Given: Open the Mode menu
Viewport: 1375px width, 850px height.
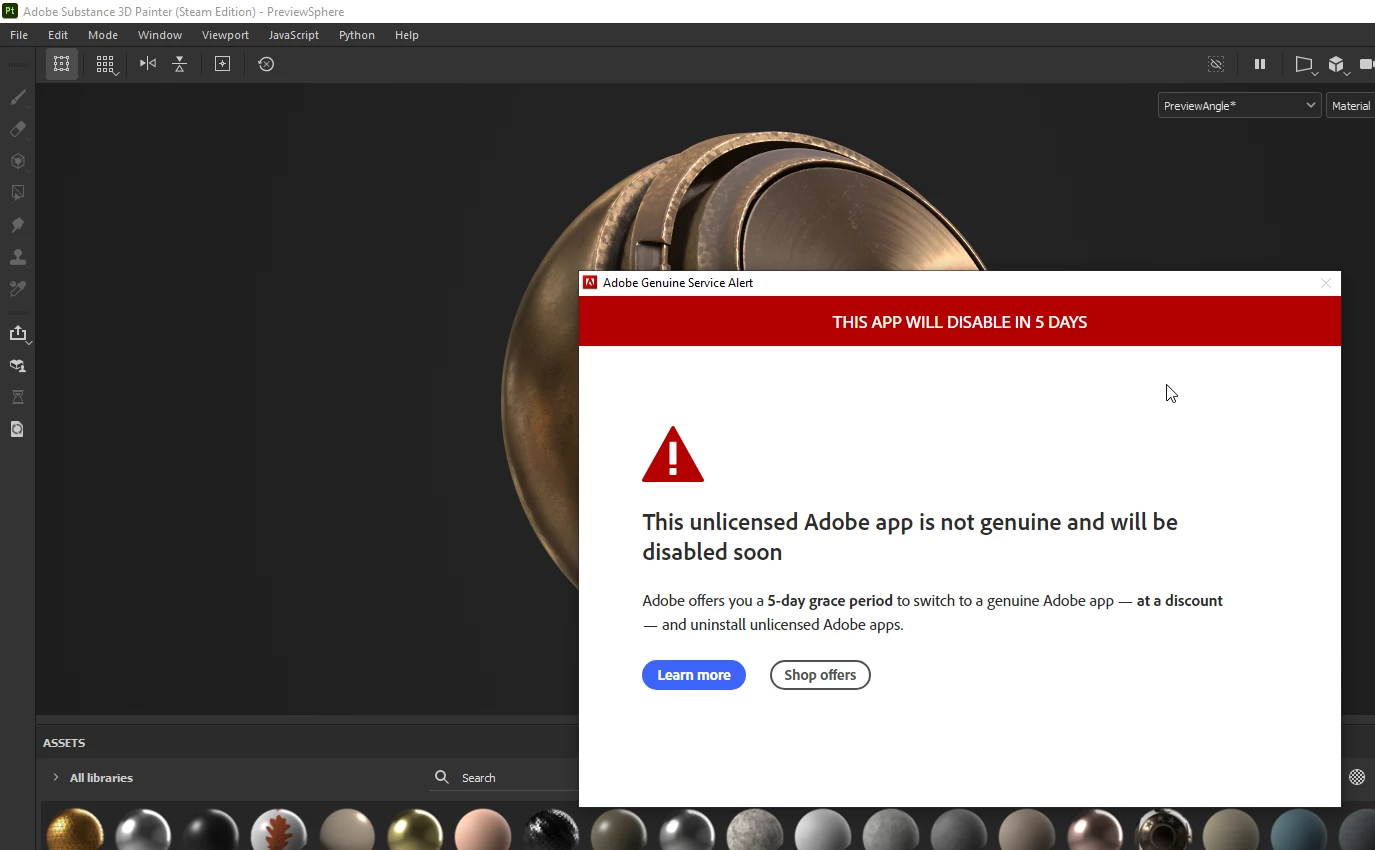Looking at the screenshot, I should click(103, 35).
